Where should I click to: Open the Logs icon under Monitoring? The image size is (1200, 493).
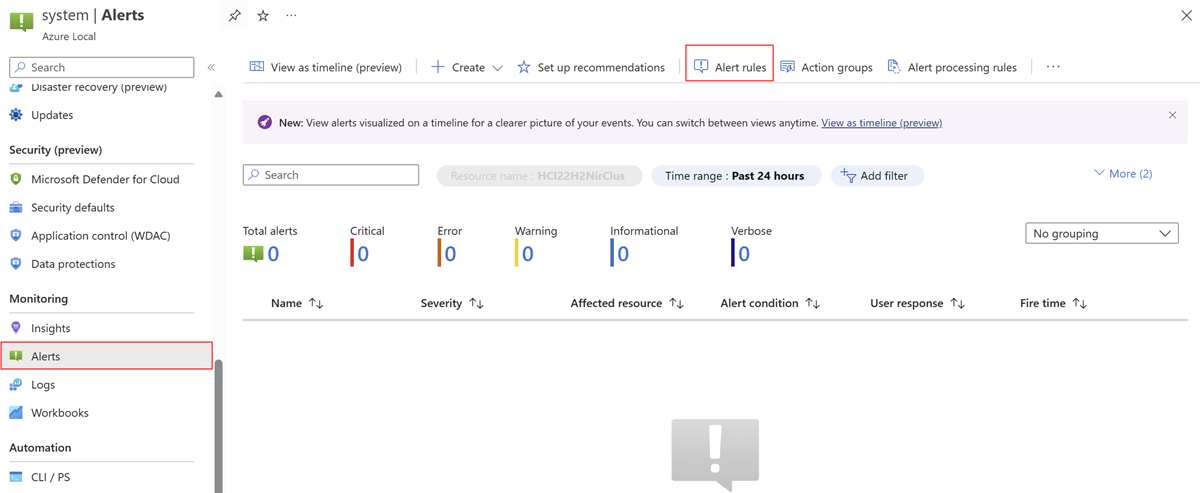16,384
